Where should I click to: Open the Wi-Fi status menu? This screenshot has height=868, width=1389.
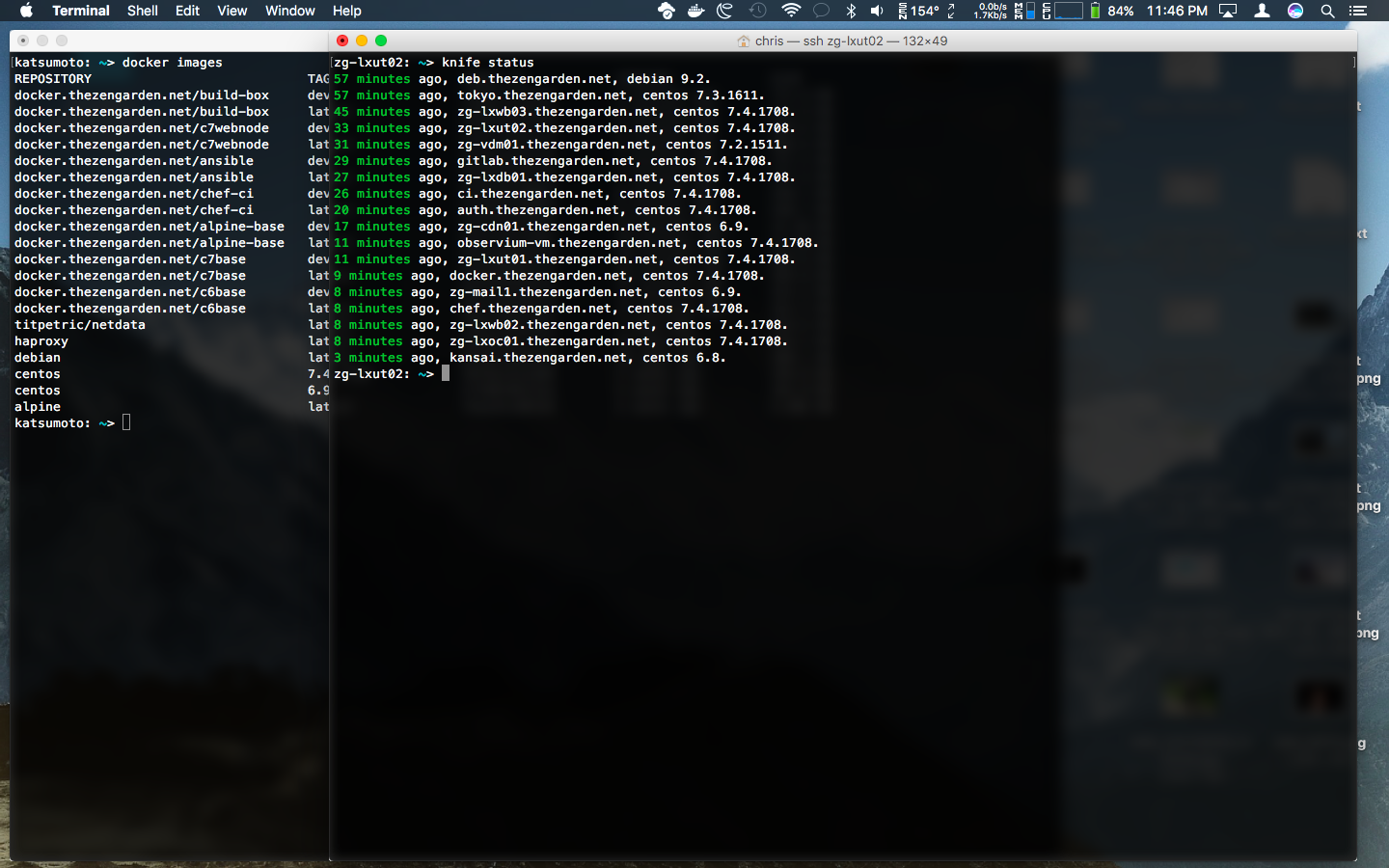point(791,11)
